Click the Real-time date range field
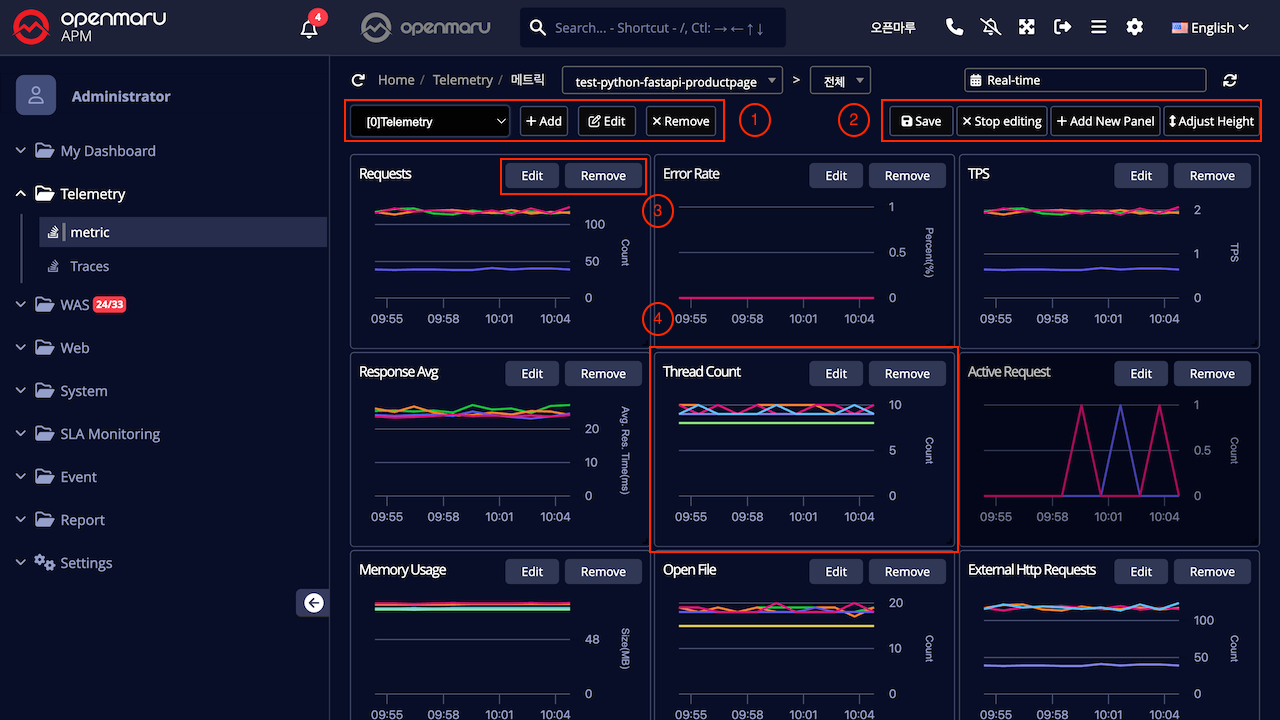The image size is (1280, 720). [x=1085, y=80]
